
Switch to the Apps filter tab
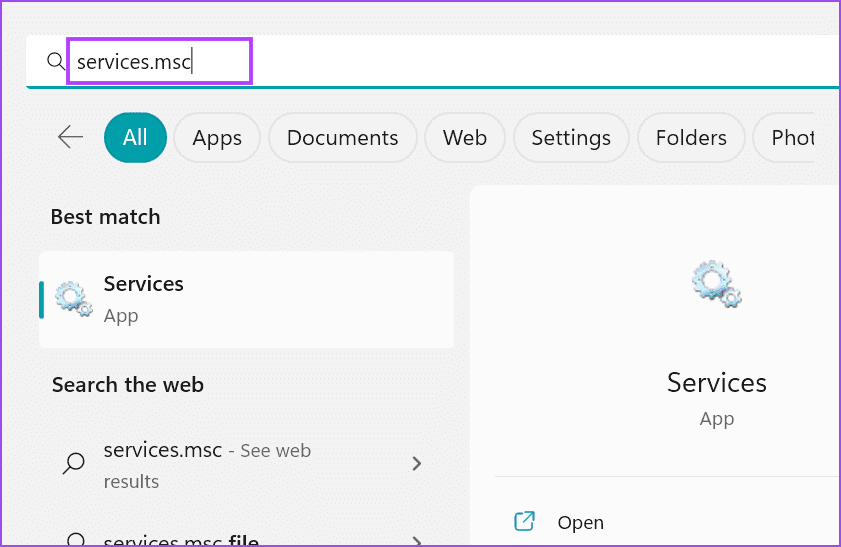217,138
